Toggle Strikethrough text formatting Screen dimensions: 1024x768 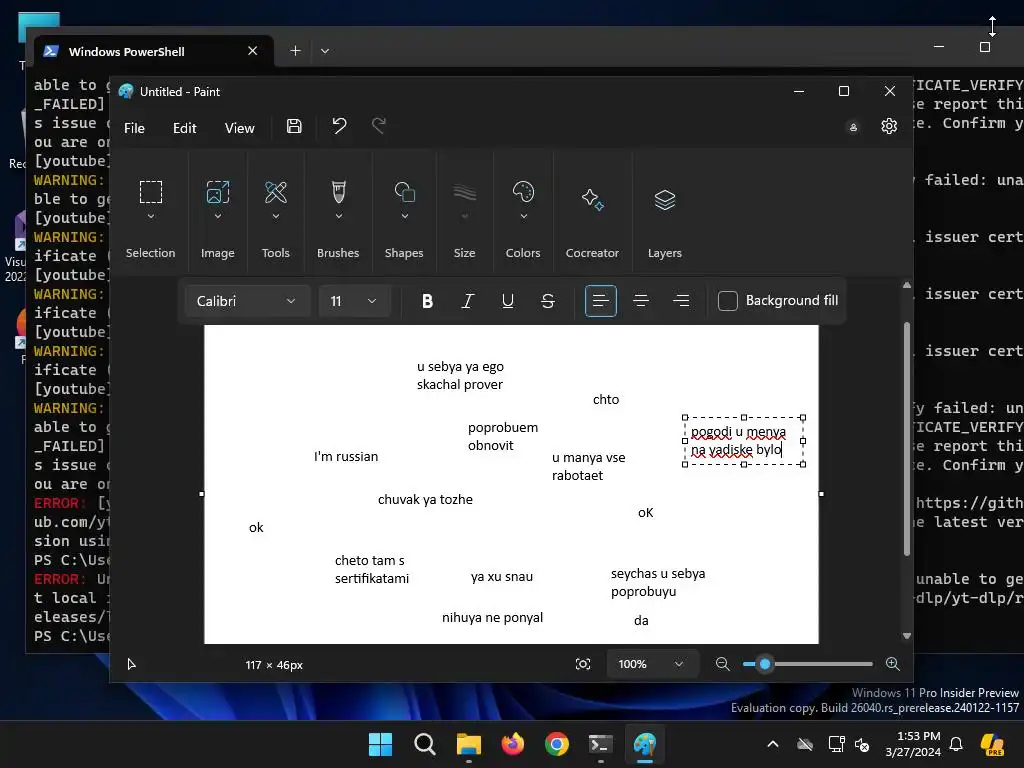(548, 301)
